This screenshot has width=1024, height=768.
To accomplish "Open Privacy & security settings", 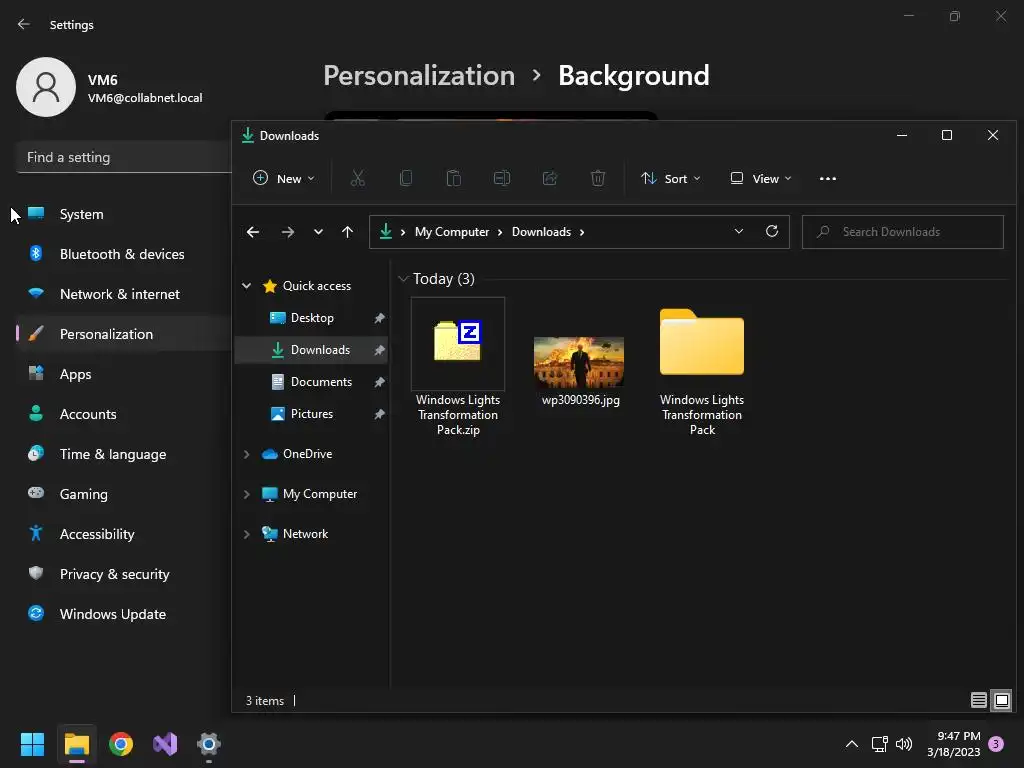I will [124, 574].
